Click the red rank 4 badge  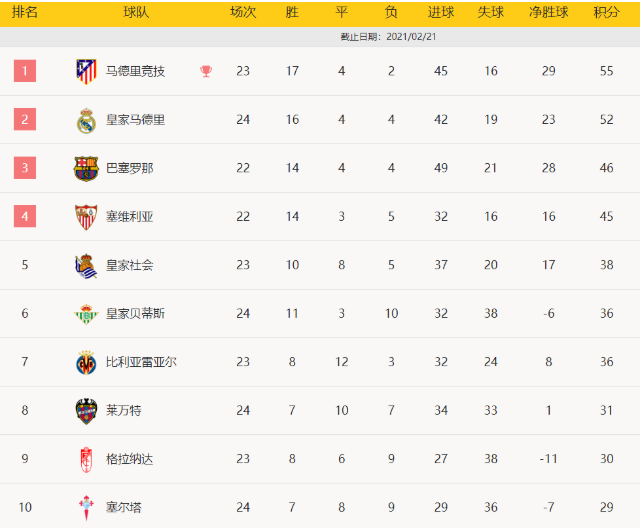[25, 216]
